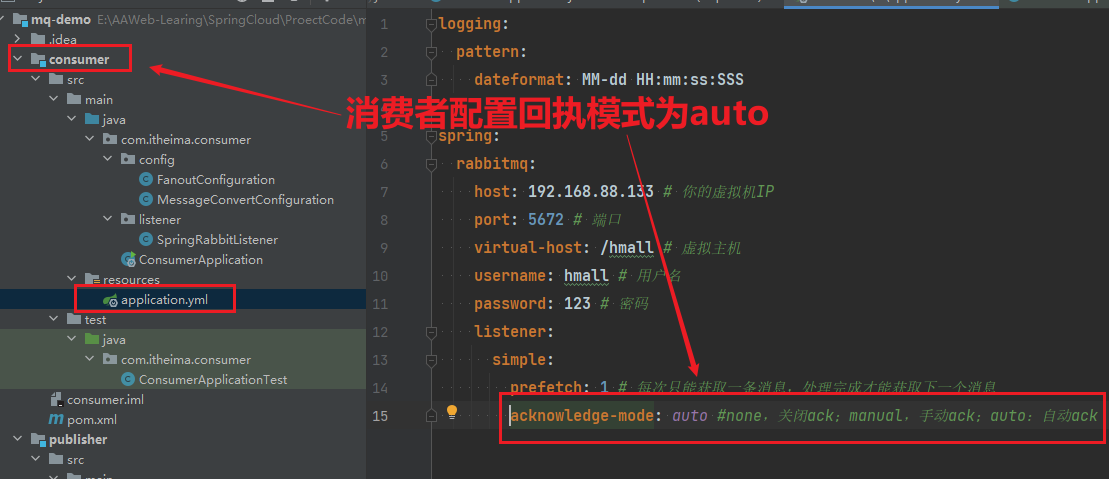Click the blue main java source folder icon
This screenshot has width=1109, height=479.
pyautogui.click(x=92, y=120)
